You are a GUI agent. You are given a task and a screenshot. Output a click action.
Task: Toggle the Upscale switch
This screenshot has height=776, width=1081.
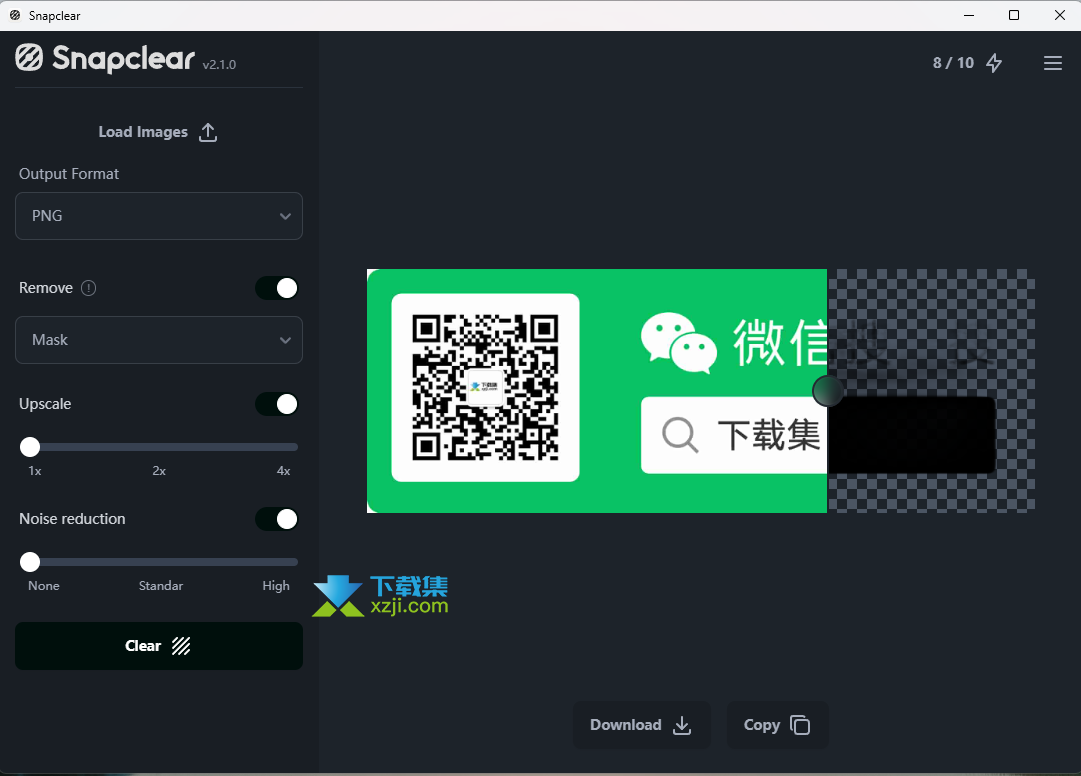(276, 404)
